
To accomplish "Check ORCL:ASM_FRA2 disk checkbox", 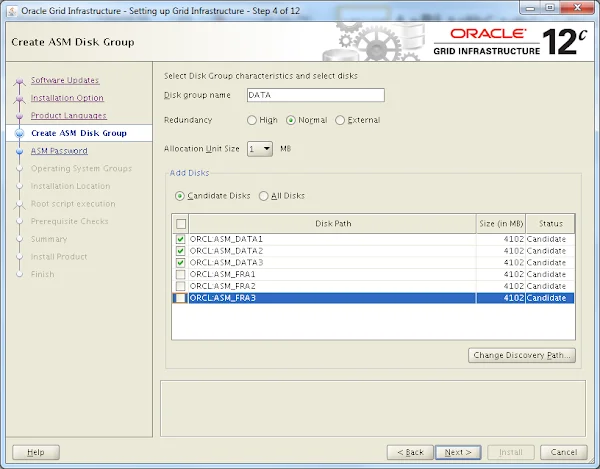I will pos(180,286).
